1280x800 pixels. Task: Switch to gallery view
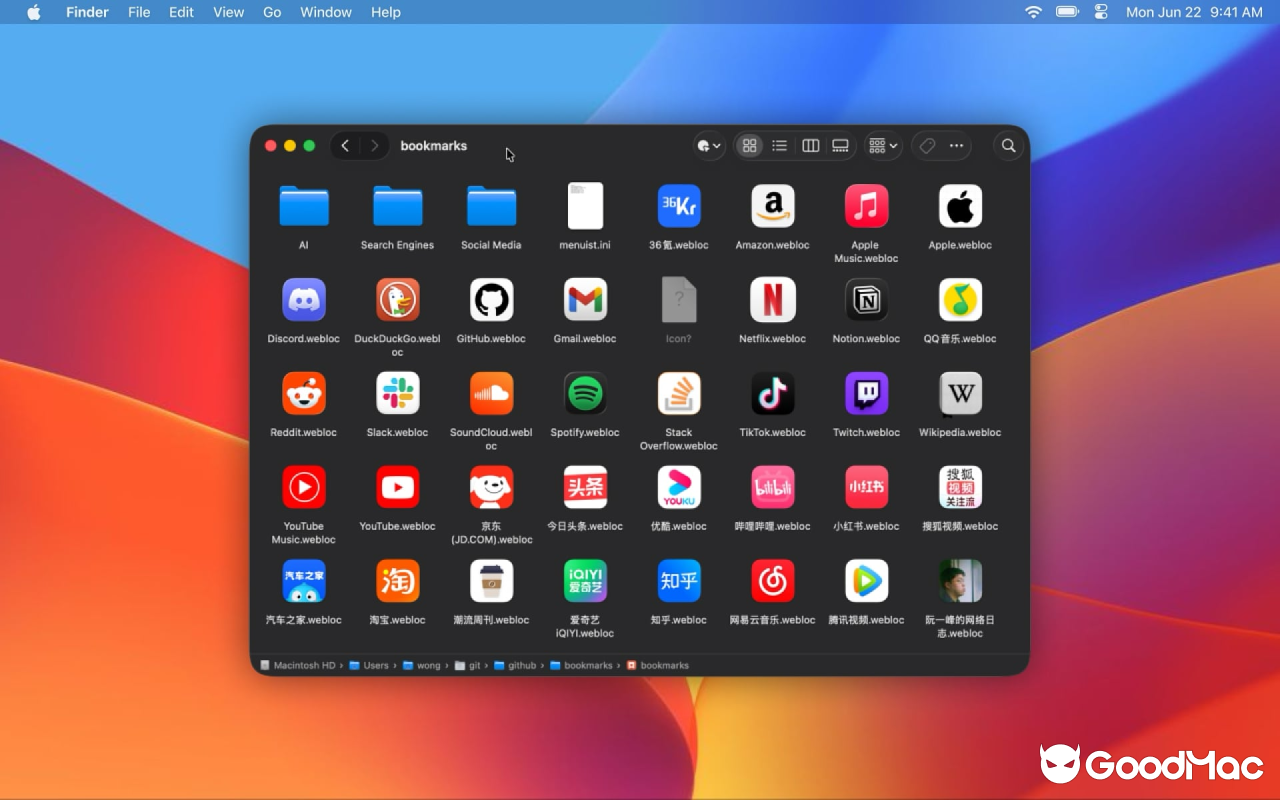click(840, 146)
